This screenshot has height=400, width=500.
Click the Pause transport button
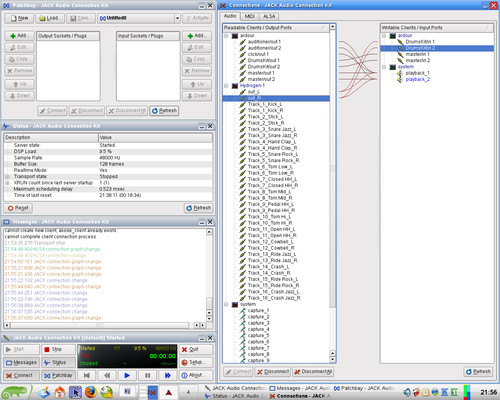point(147,375)
